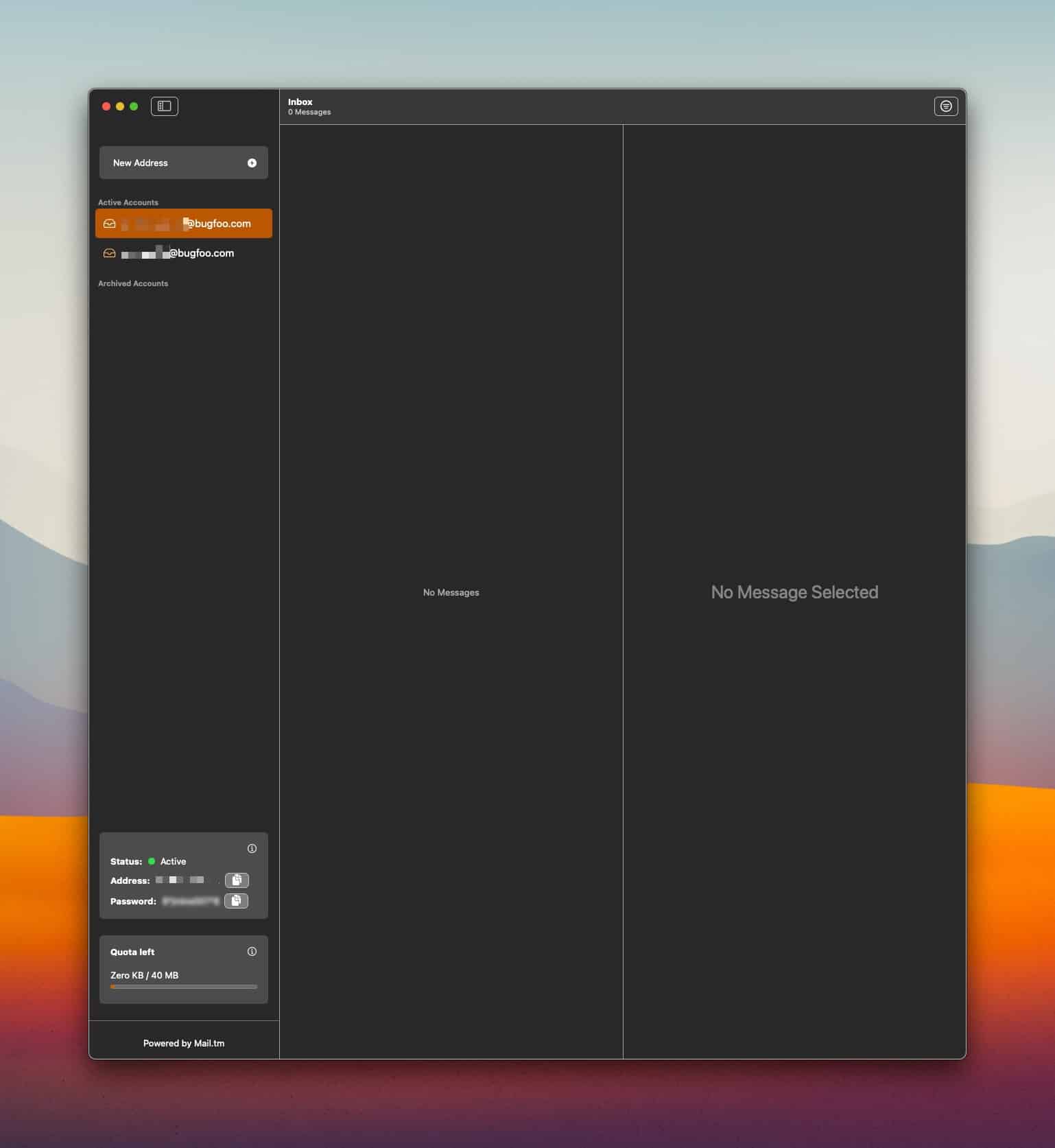
Task: Open info icon beside Quota left
Action: coord(252,952)
